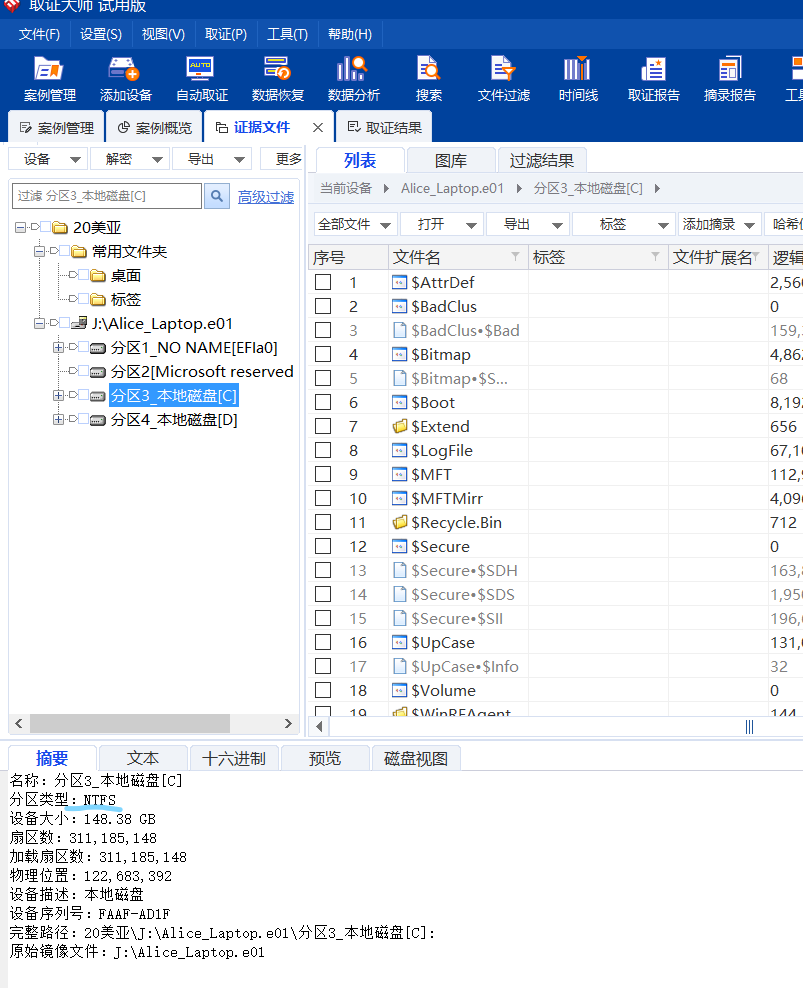
Task: Open 文件过滤 (File Filter) tool
Action: tap(505, 79)
